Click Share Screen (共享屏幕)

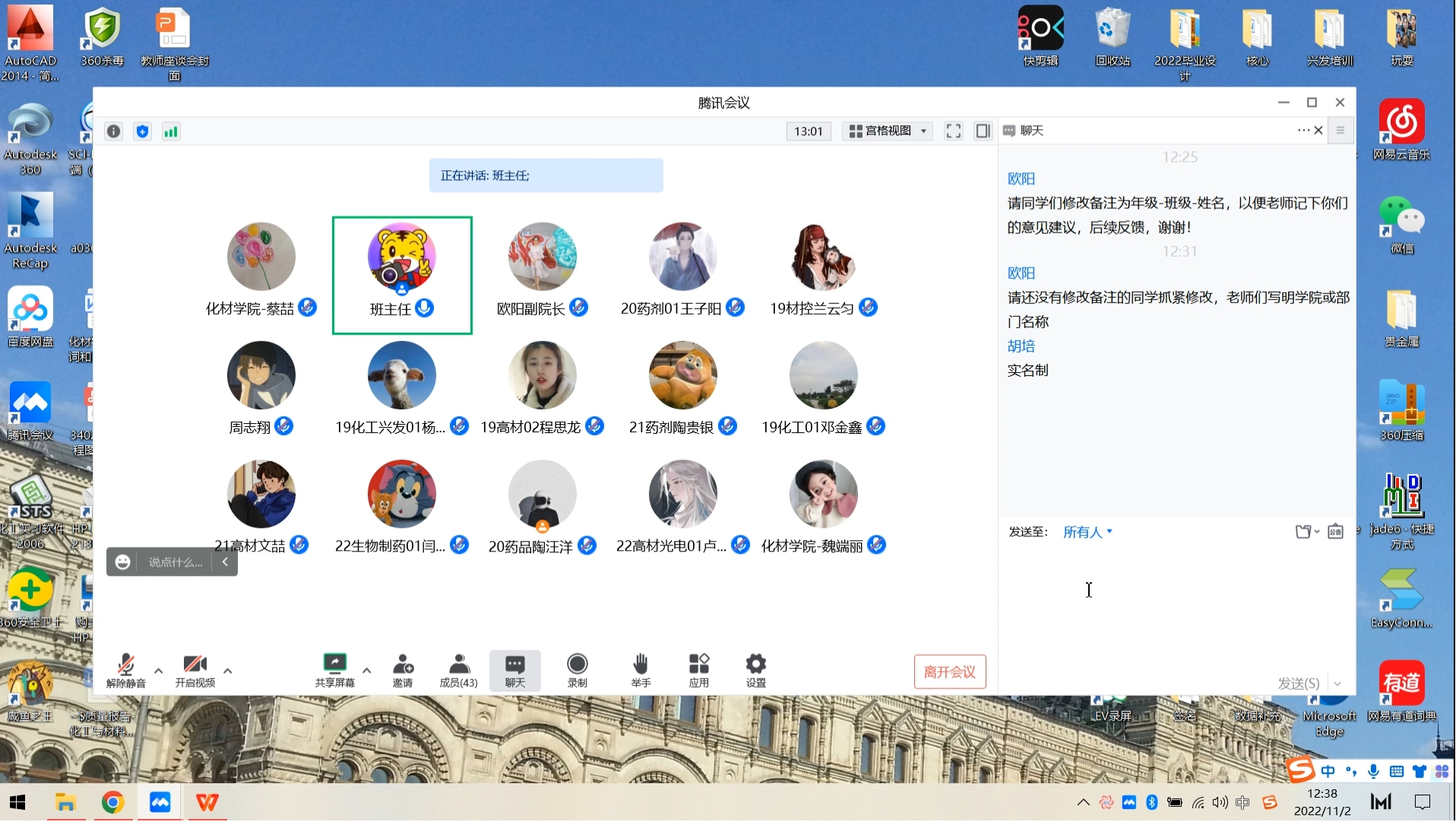[334, 670]
